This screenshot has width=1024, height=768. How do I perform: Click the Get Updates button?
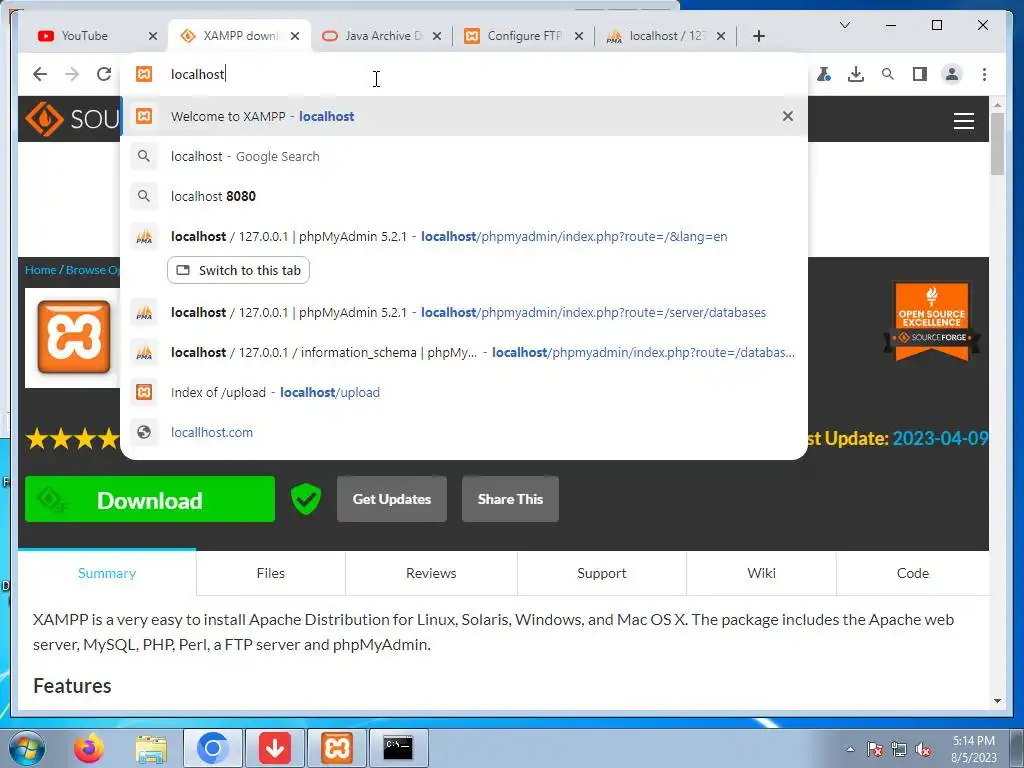[x=392, y=500]
